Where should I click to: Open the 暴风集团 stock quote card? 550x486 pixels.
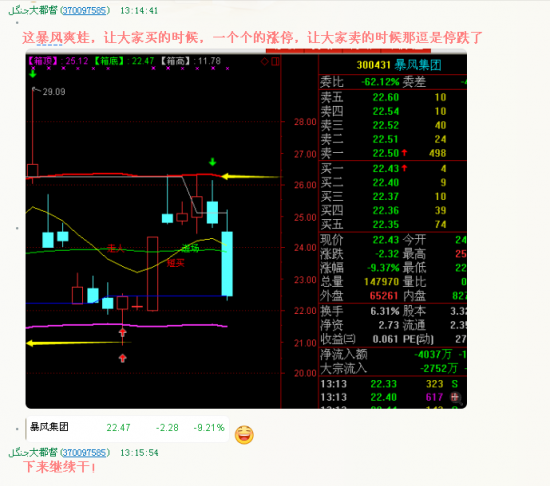pos(127,428)
